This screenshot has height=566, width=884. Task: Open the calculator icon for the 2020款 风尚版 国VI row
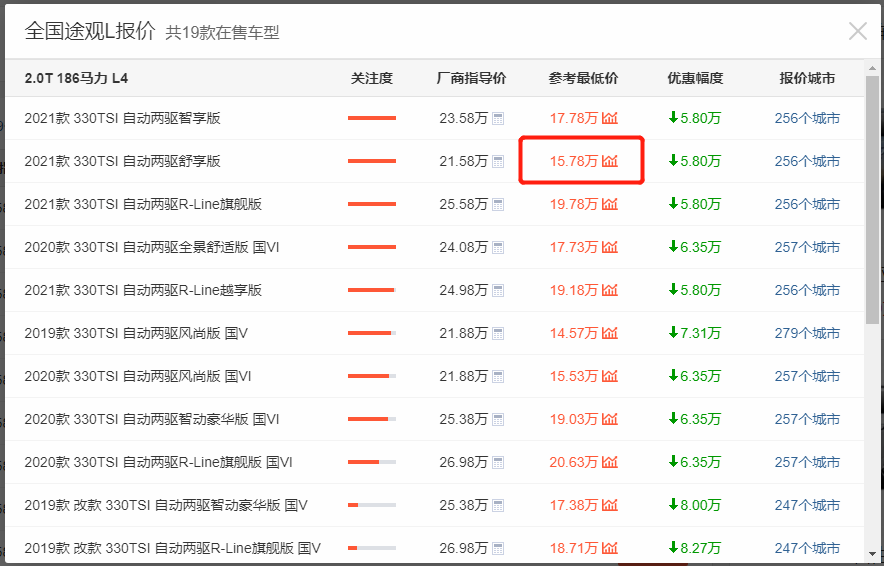(498, 376)
